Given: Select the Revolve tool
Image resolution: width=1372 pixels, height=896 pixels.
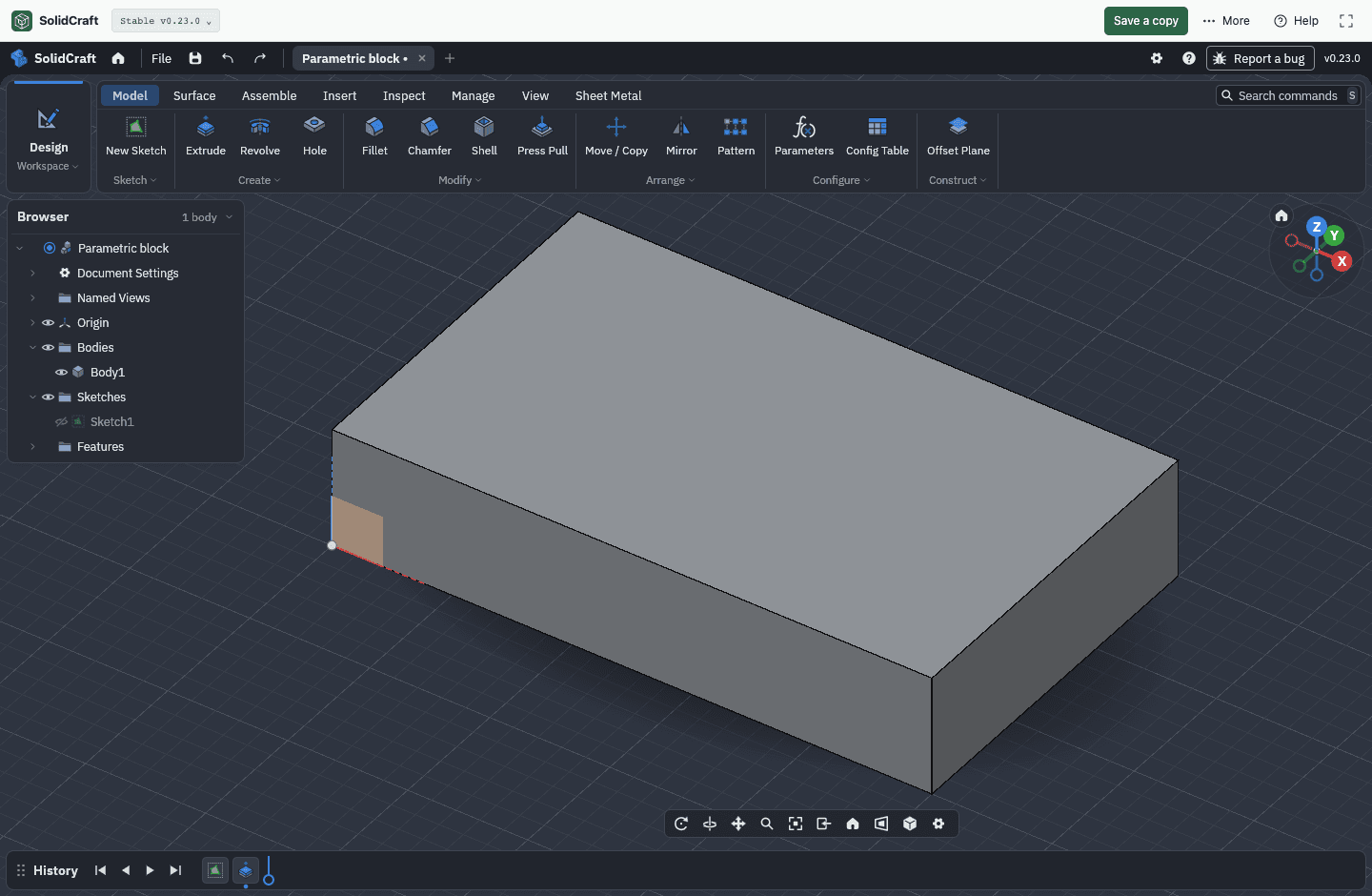Looking at the screenshot, I should point(260,136).
